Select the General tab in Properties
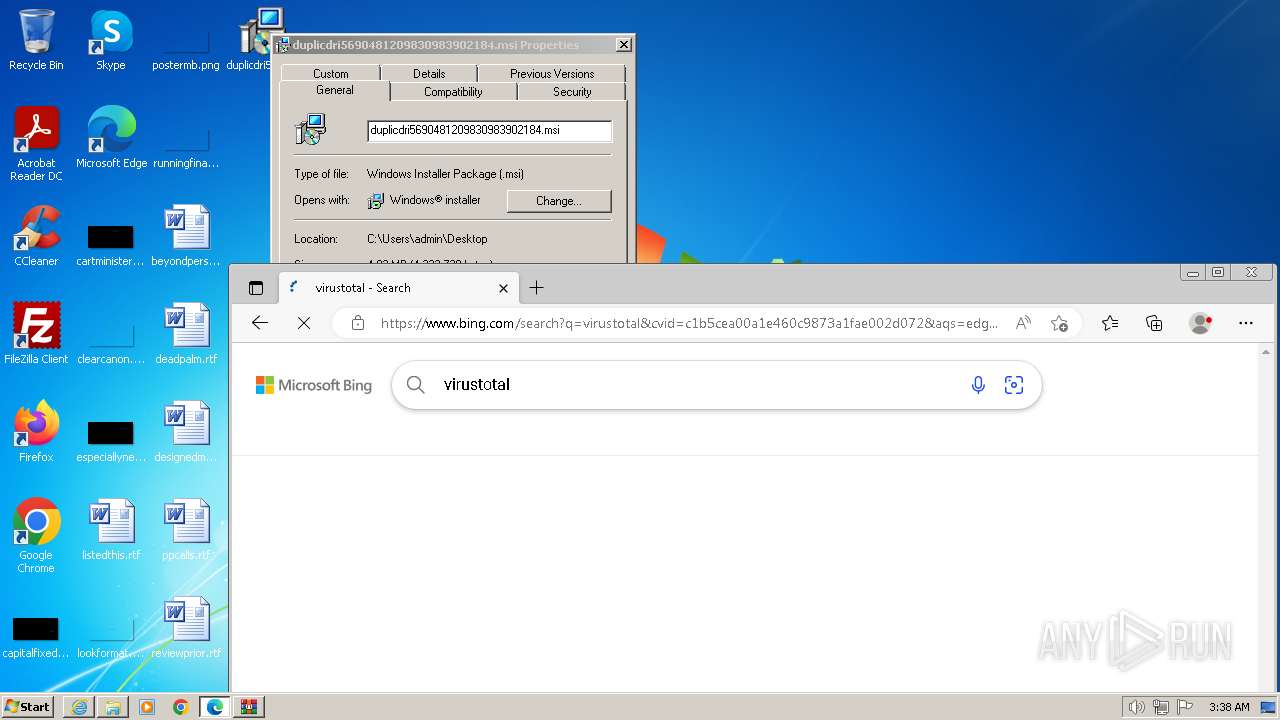Screen dimensions: 1280x720 335,90
